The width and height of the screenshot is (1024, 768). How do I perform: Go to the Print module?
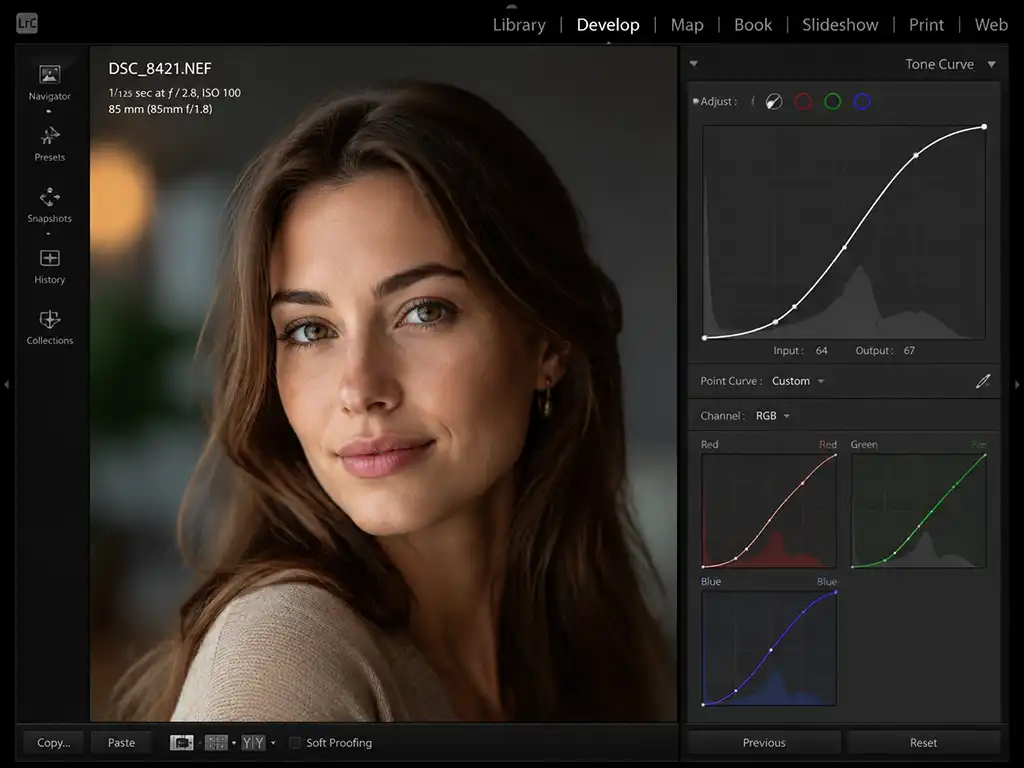pyautogui.click(x=926, y=25)
